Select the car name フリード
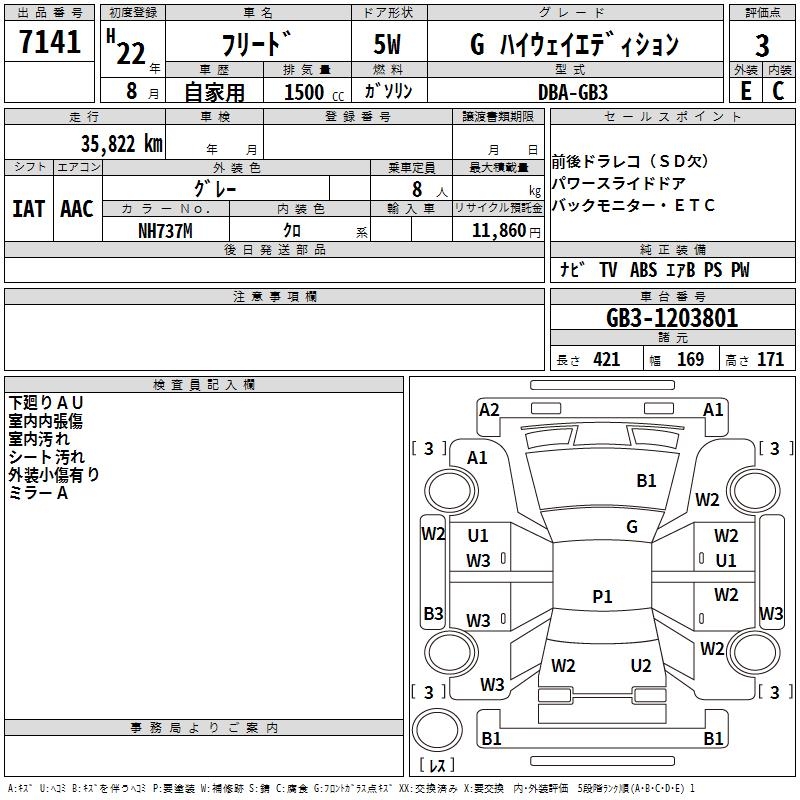Screen dimensions: 800x800 pyautogui.click(x=258, y=43)
